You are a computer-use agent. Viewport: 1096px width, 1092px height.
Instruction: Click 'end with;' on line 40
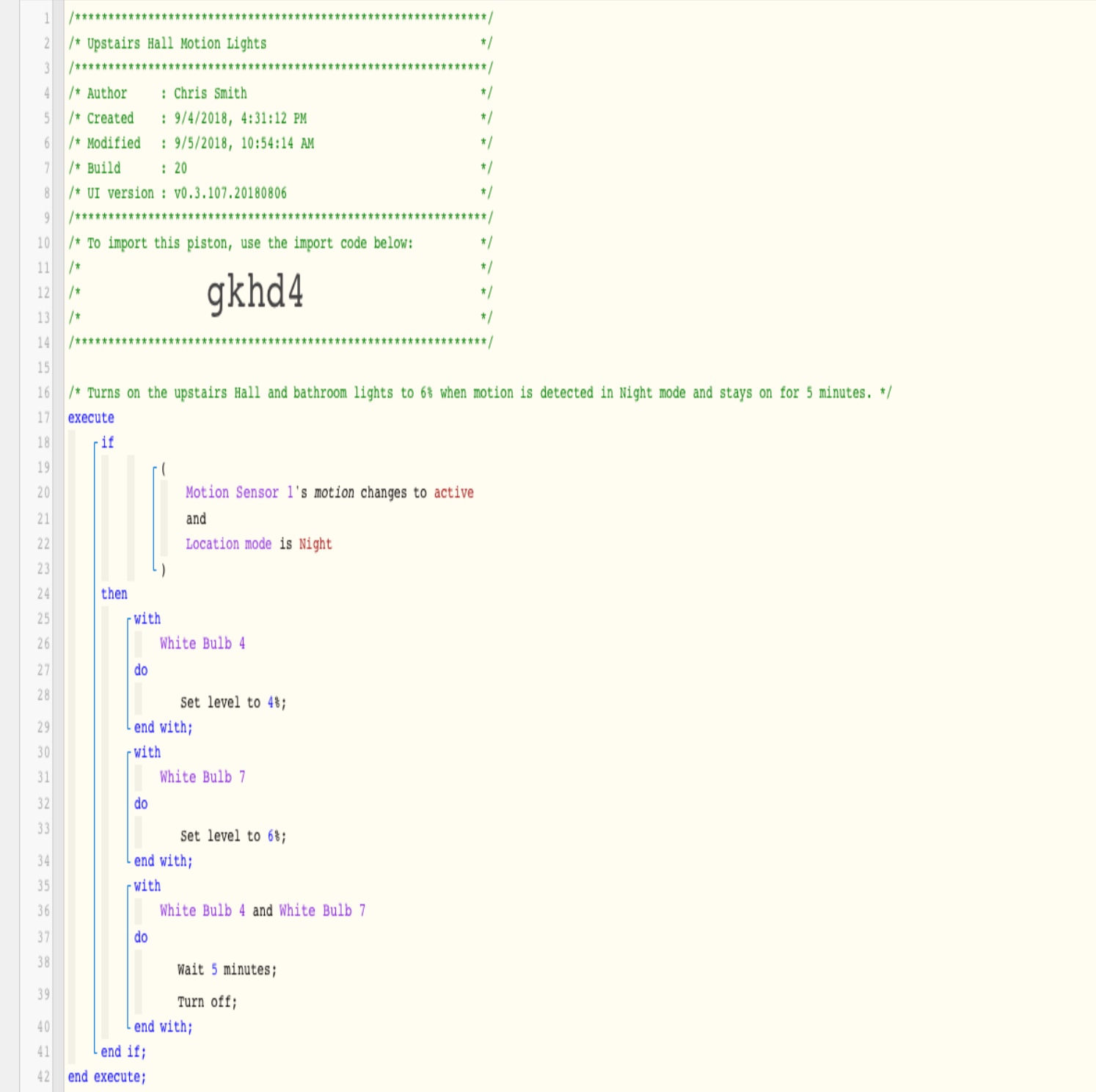(x=163, y=1027)
